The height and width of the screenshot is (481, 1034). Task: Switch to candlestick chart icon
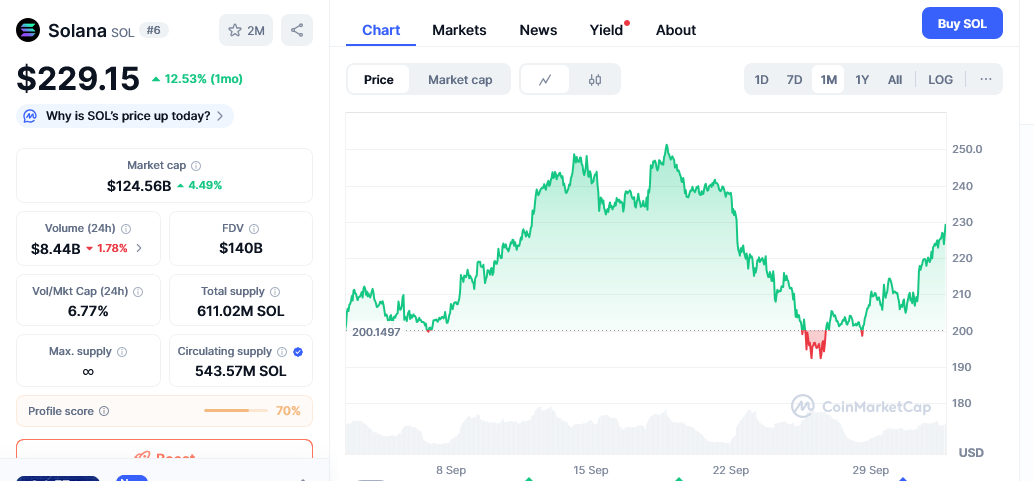tap(595, 80)
